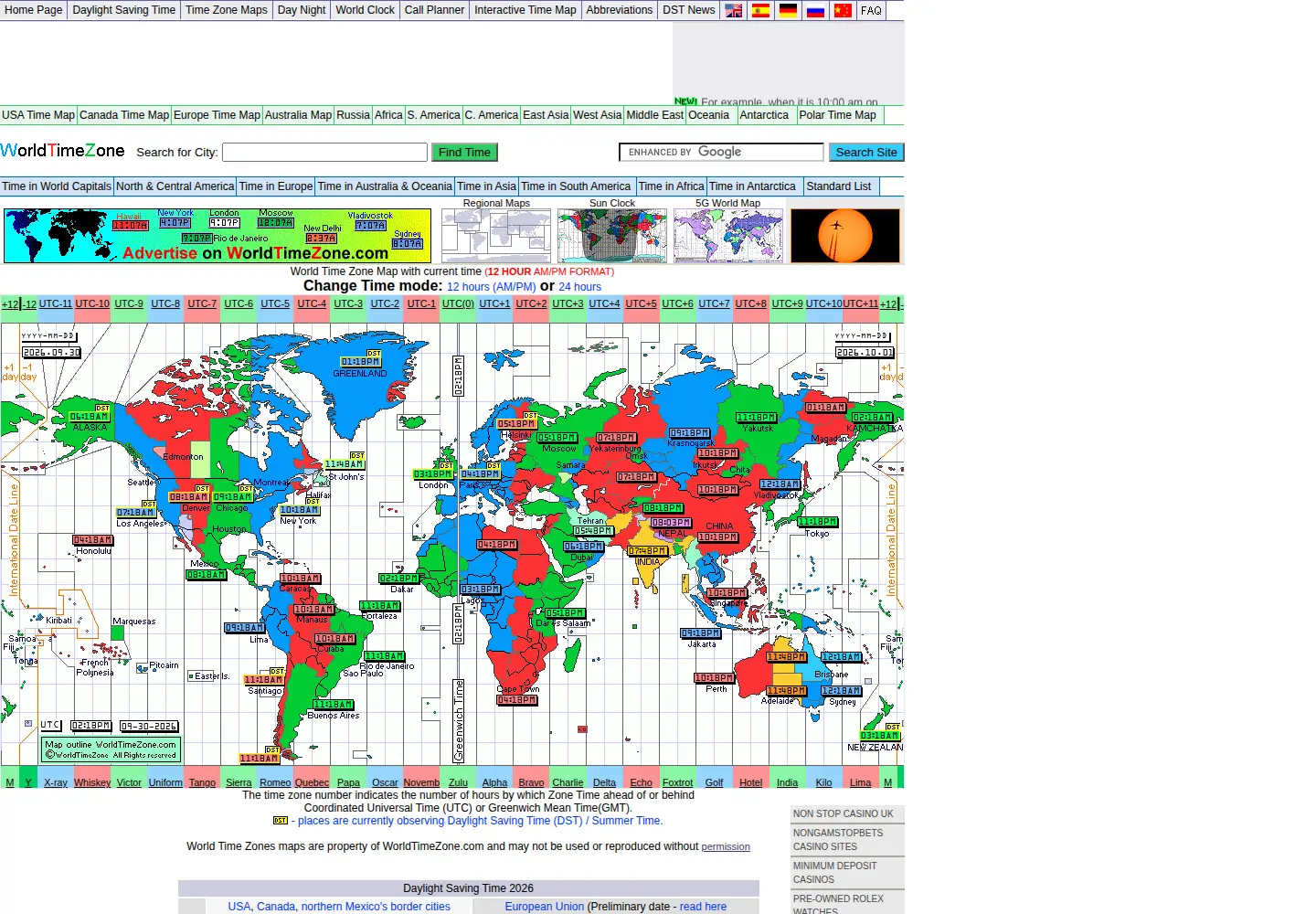Open Interactive Time Map menu item
This screenshot has width=1316, height=914.
525,10
